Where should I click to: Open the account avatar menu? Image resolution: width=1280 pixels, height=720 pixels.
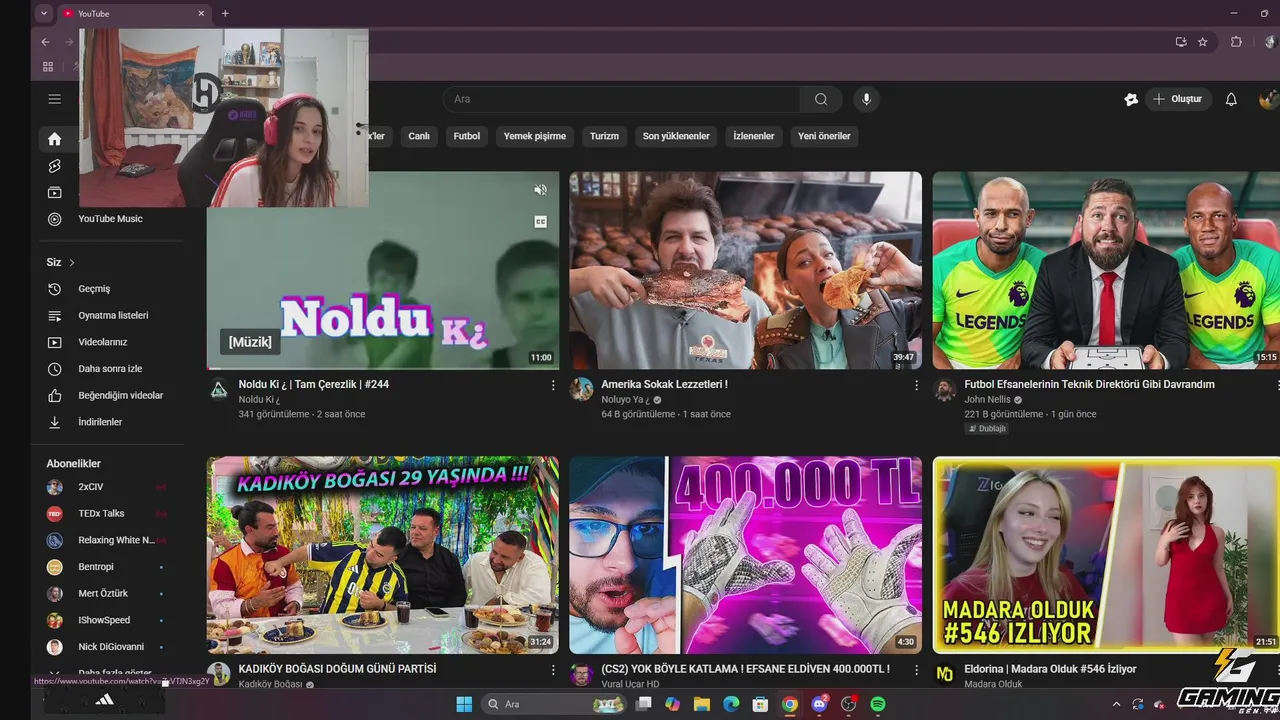point(1269,99)
